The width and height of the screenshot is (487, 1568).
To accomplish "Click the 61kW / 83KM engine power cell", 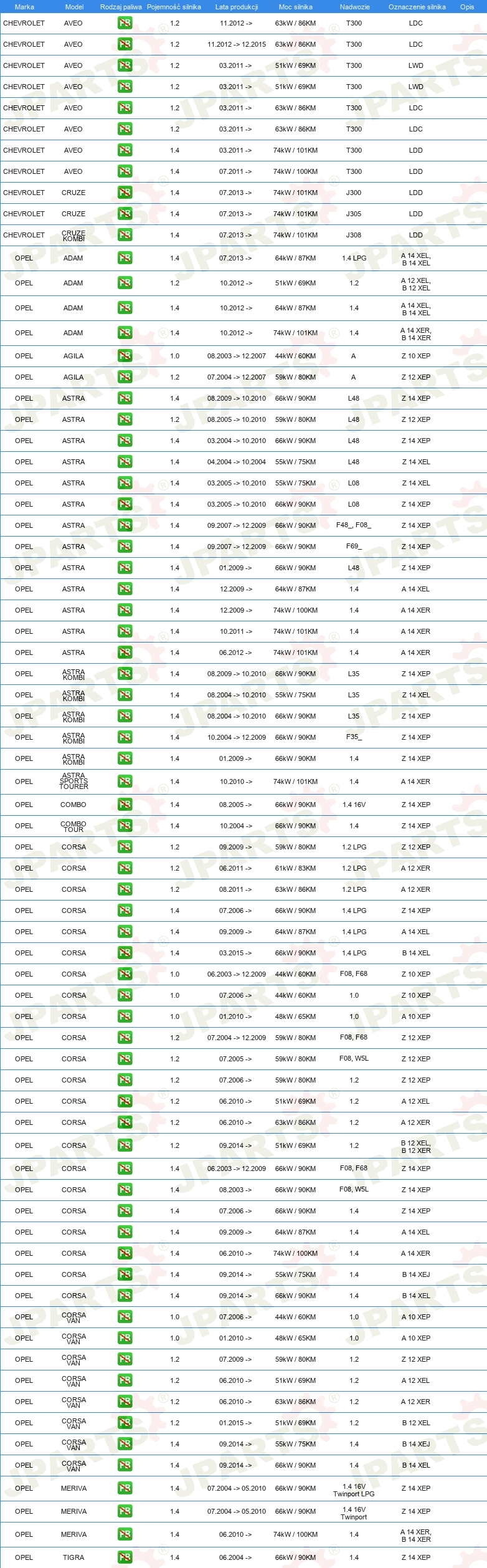I will tap(296, 868).
